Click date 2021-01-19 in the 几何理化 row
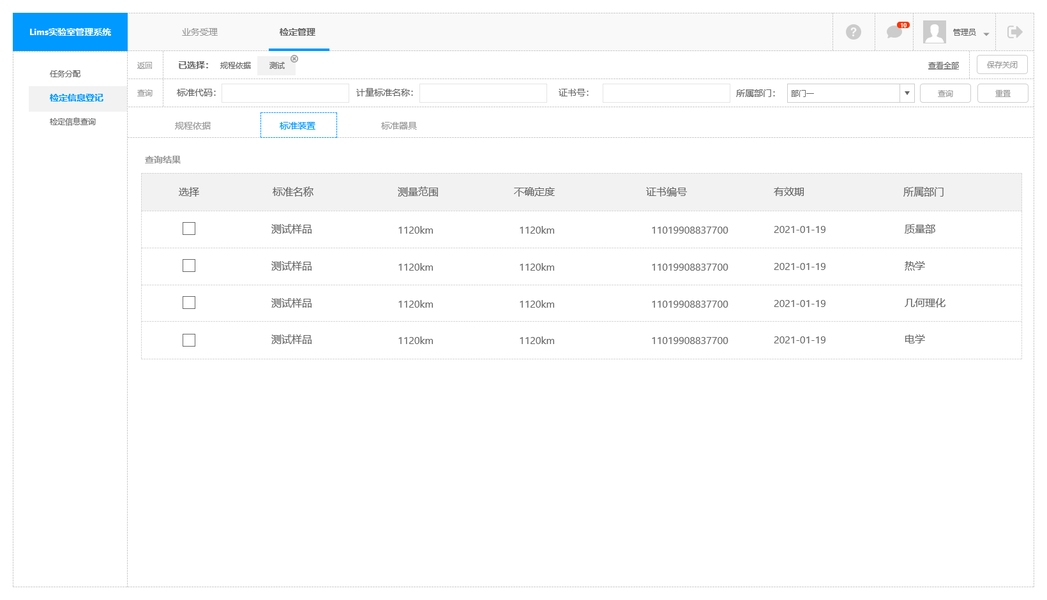1047x600 pixels. 799,303
